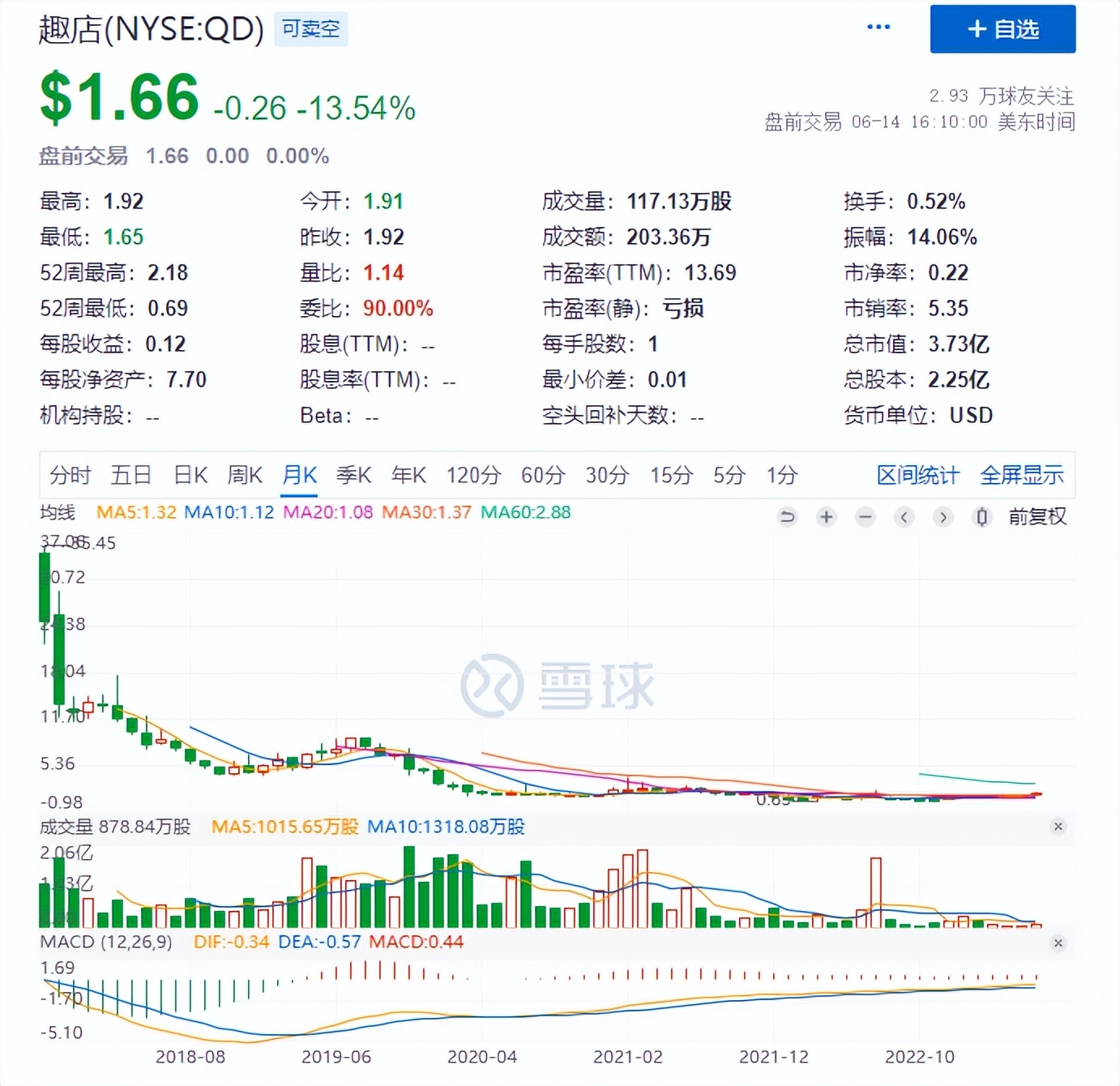The height and width of the screenshot is (1086, 1120).
Task: Open 区间统计 interval statistics
Action: [916, 476]
